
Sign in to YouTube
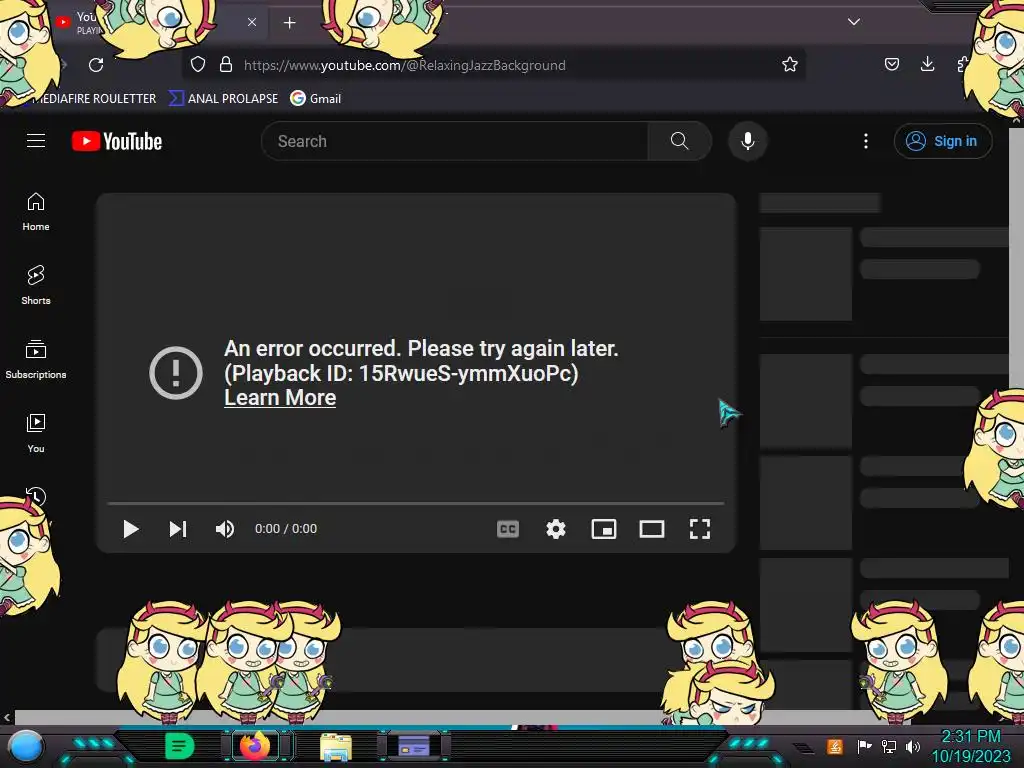(x=942, y=141)
